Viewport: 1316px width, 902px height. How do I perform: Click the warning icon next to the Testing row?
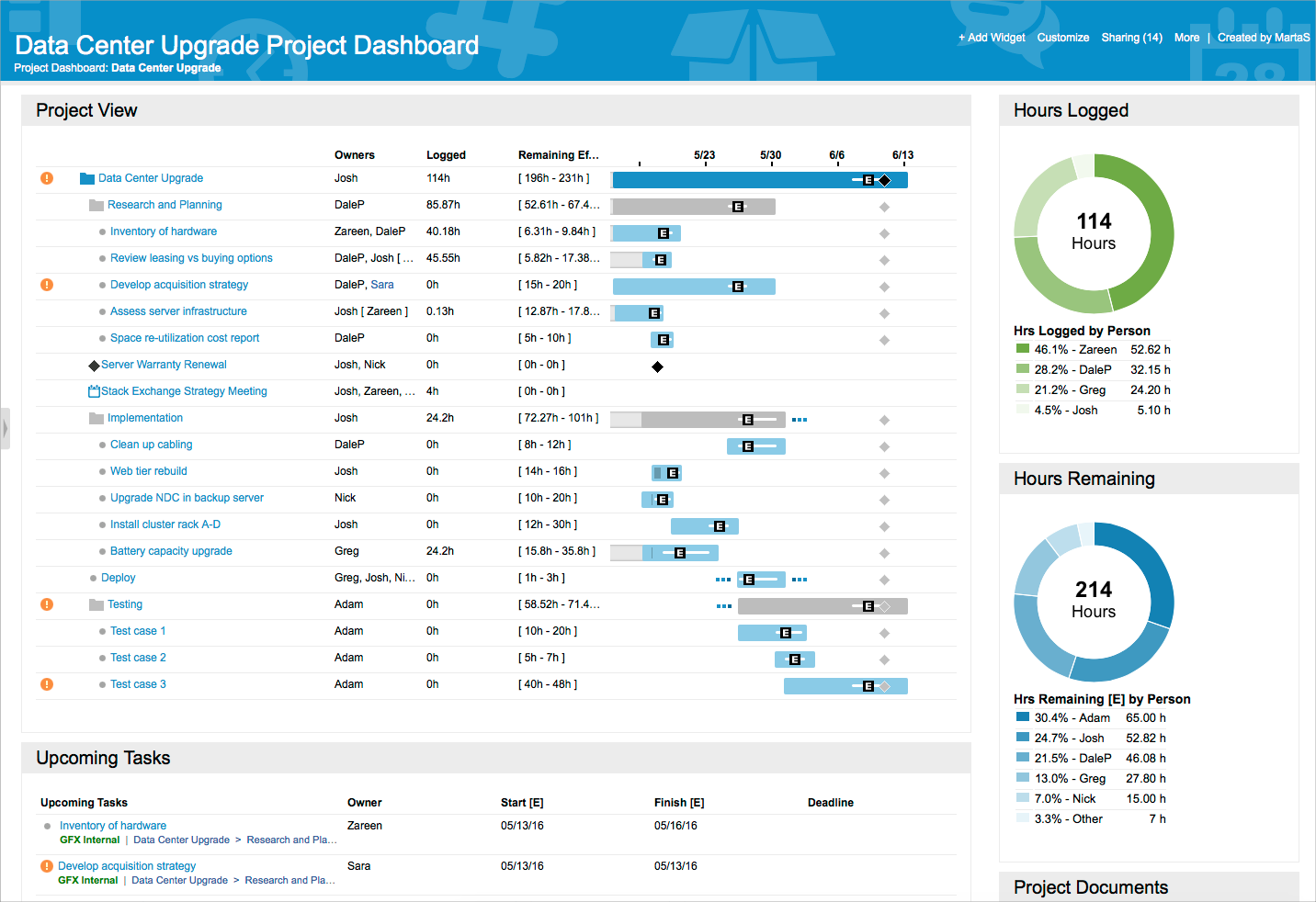click(46, 604)
